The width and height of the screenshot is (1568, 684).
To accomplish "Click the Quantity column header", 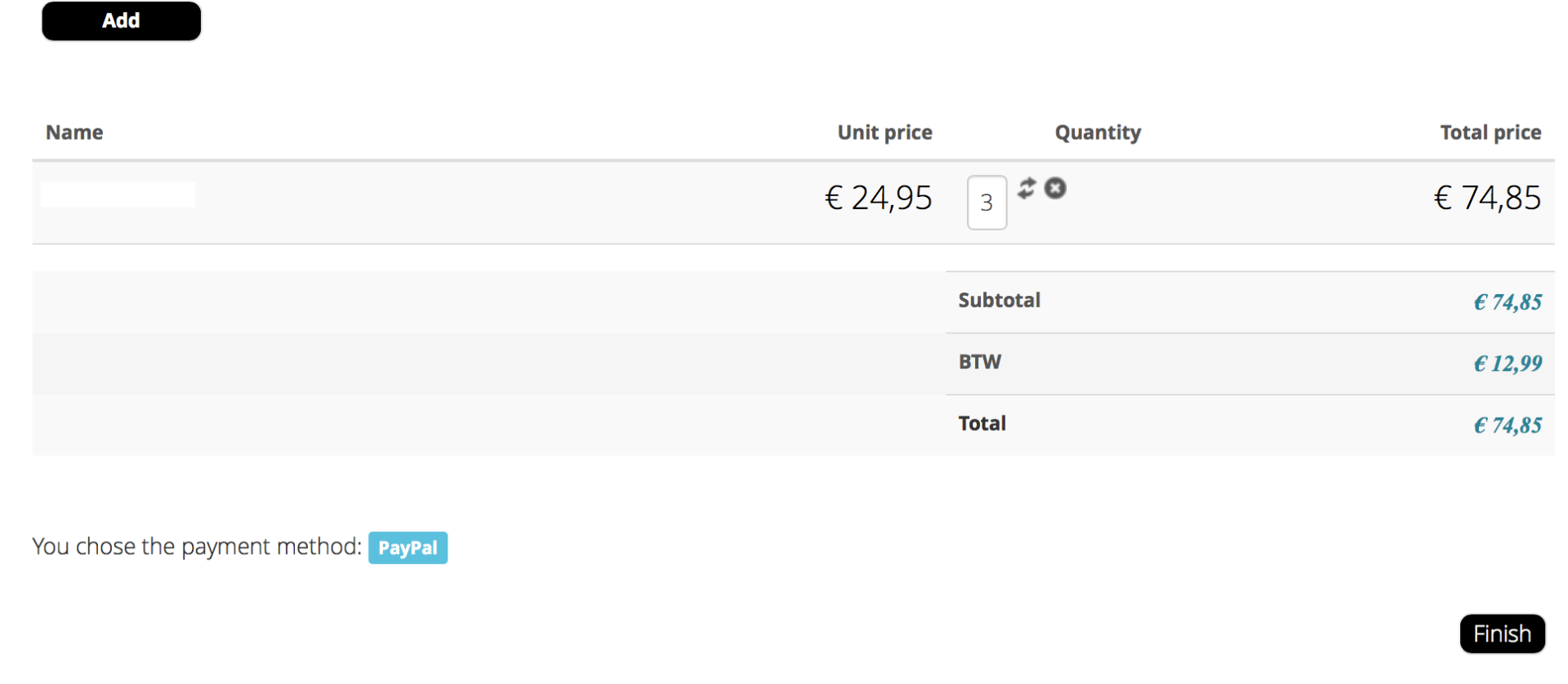I will pyautogui.click(x=1097, y=132).
